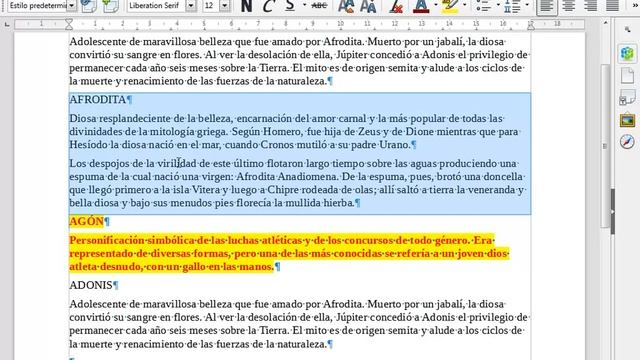Show more toolbar buttons via overflow chevron

click(636, 5)
